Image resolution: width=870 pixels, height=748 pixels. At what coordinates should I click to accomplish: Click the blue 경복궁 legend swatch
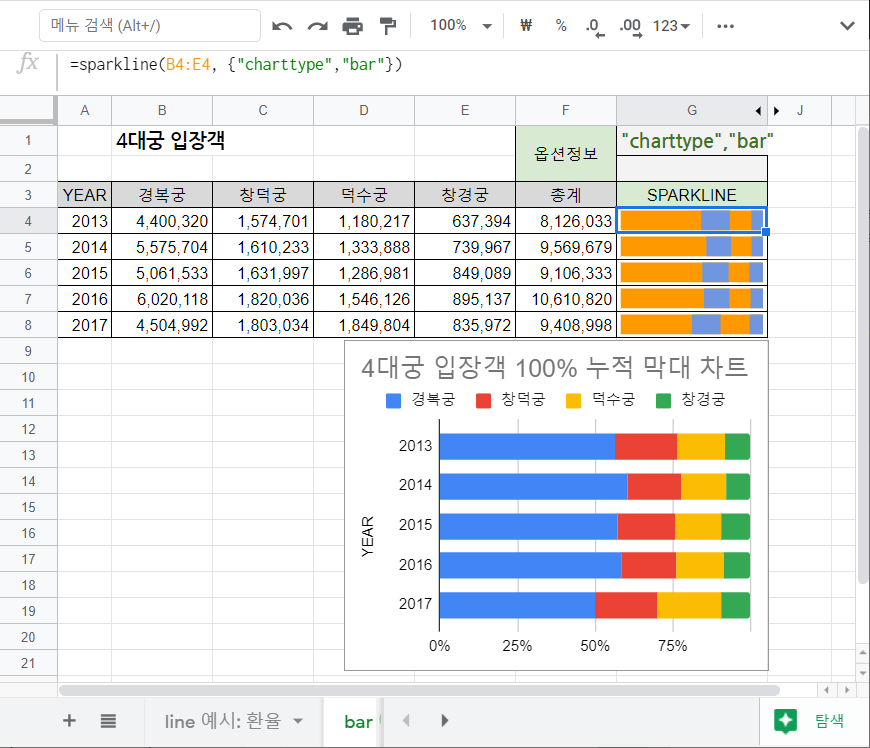[x=394, y=400]
